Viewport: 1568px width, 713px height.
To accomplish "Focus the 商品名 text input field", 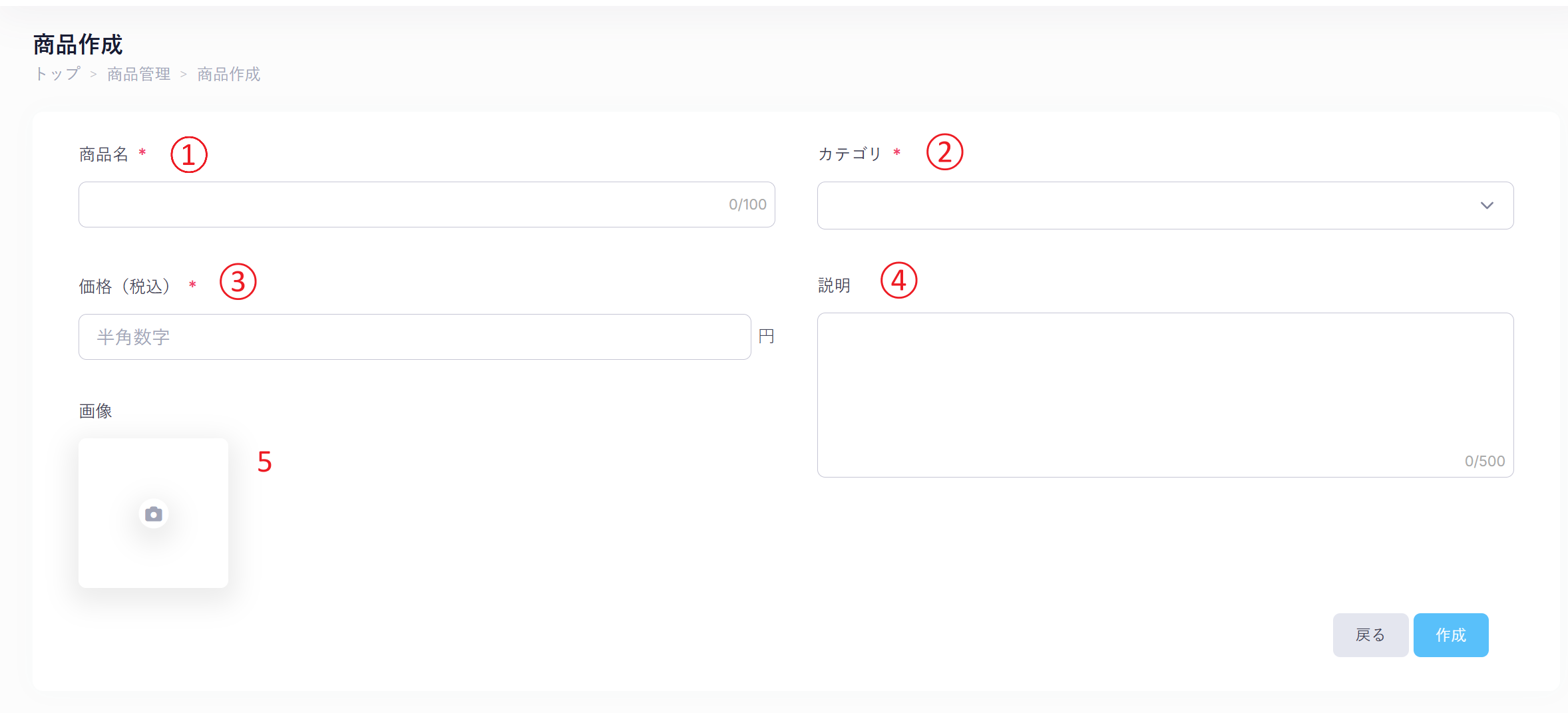I will 399,205.
